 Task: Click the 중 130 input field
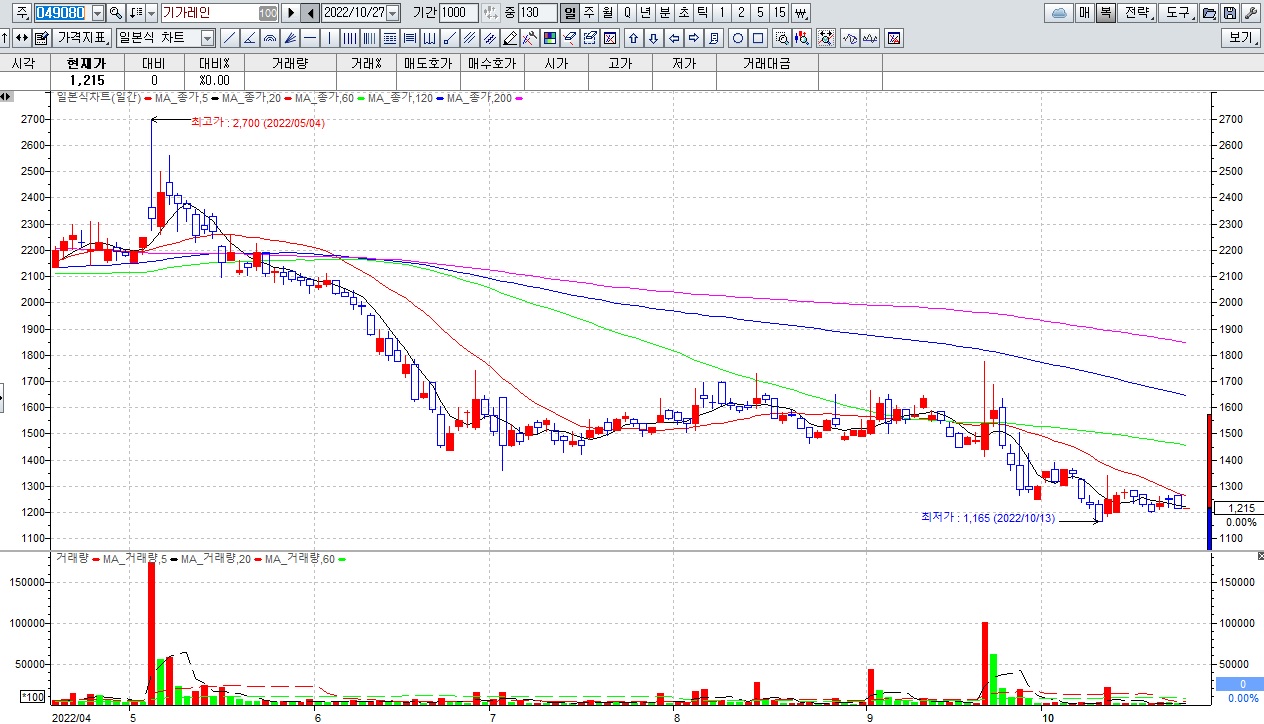pos(538,13)
